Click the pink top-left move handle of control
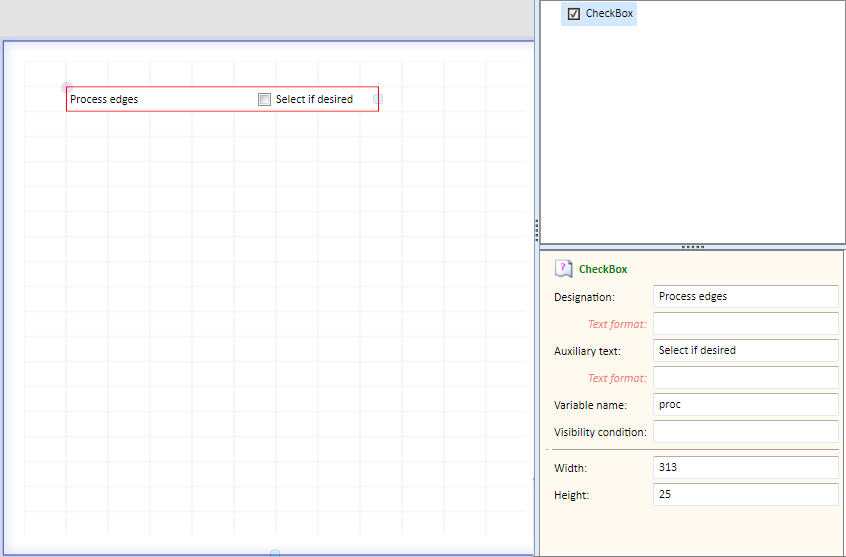Screen dimensions: 846x557 point(67,87)
